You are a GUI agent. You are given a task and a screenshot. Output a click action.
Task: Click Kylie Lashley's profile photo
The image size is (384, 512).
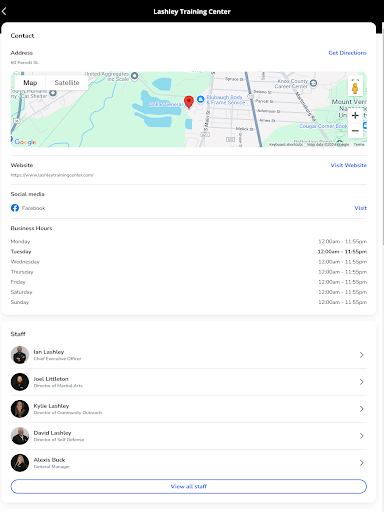click(20, 409)
